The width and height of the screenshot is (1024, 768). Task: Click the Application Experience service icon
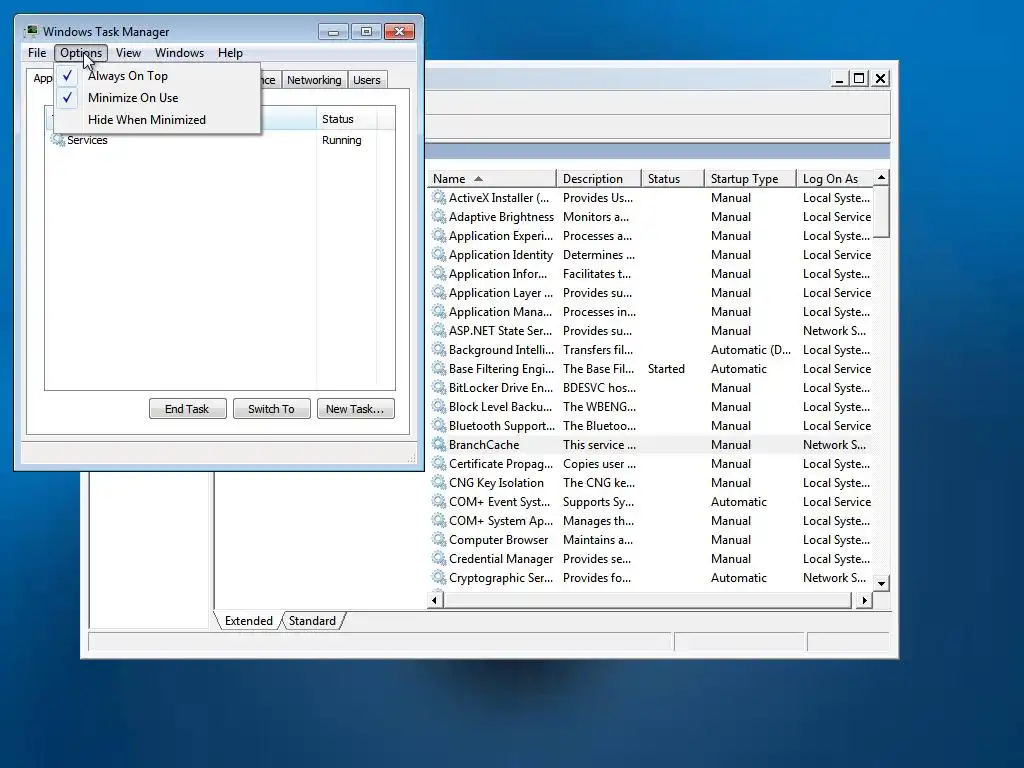[439, 235]
